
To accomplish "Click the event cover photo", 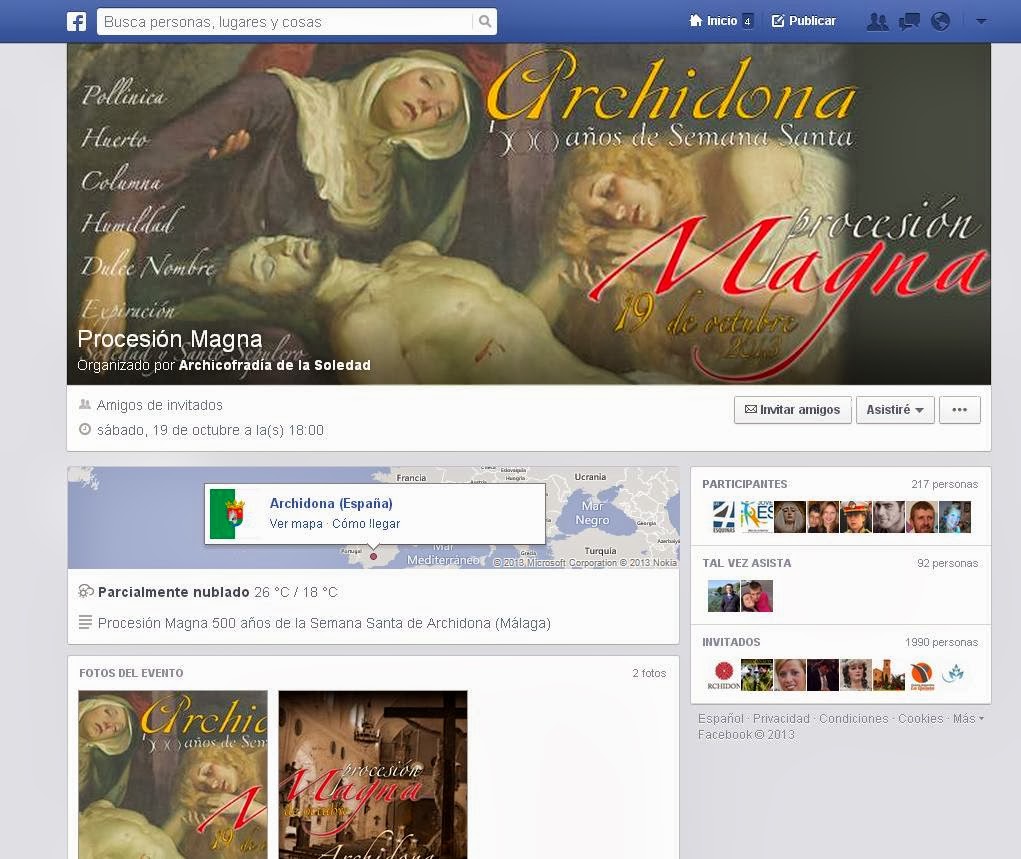I will (529, 214).
